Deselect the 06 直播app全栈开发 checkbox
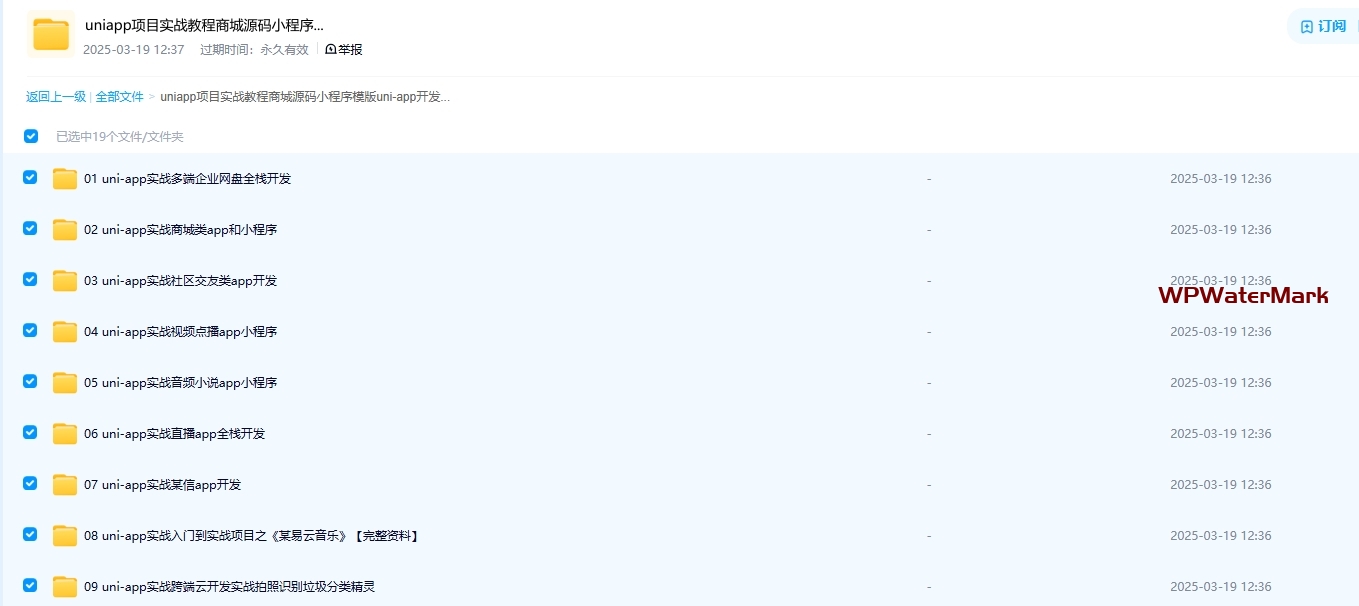 click(x=30, y=432)
